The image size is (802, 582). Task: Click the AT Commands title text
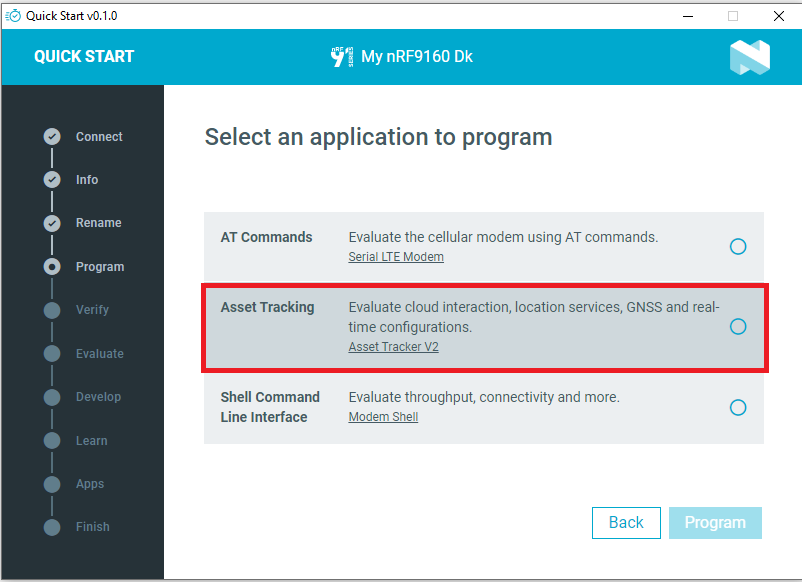[266, 237]
